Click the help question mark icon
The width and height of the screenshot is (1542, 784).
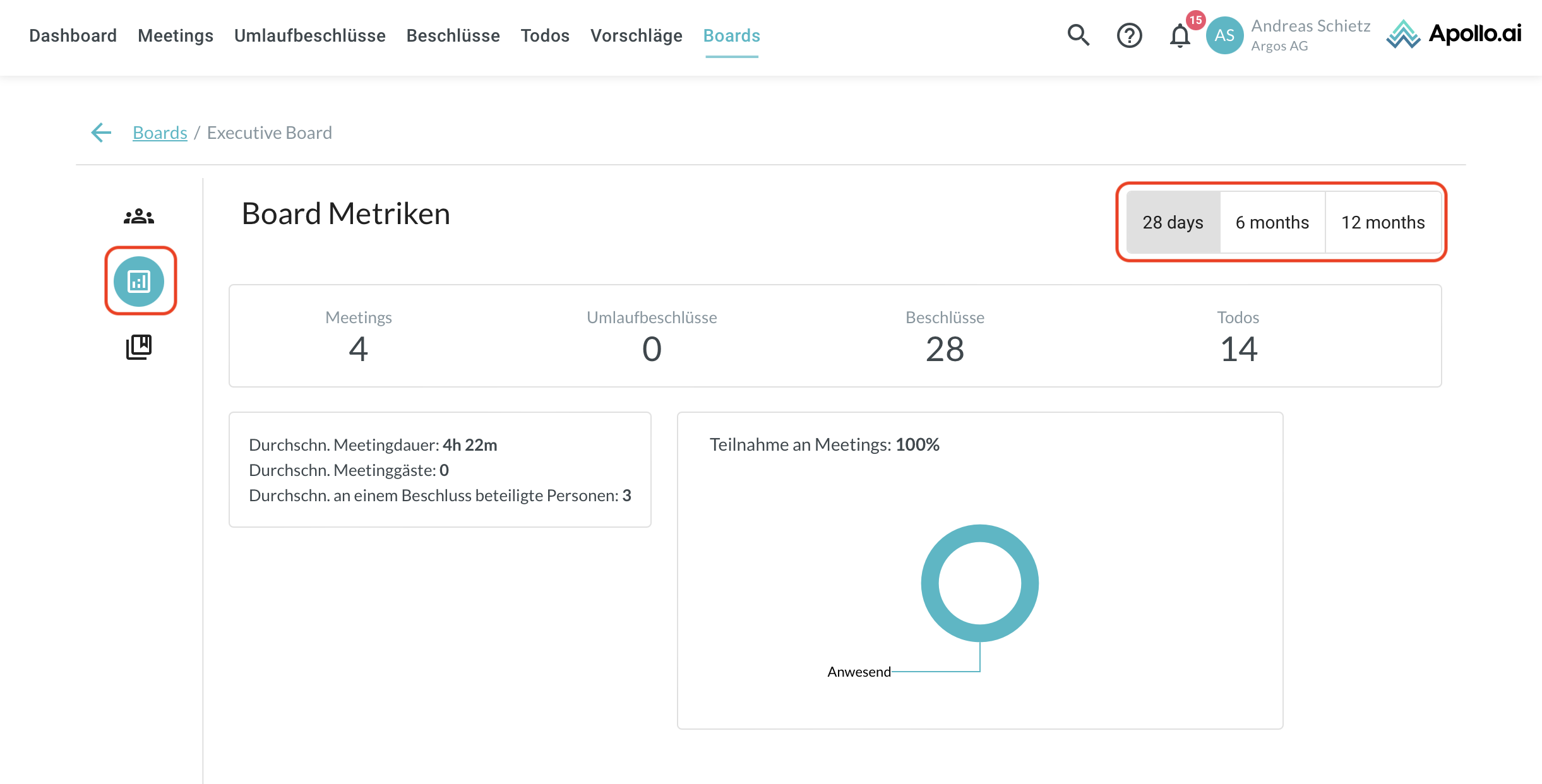pos(1129,35)
